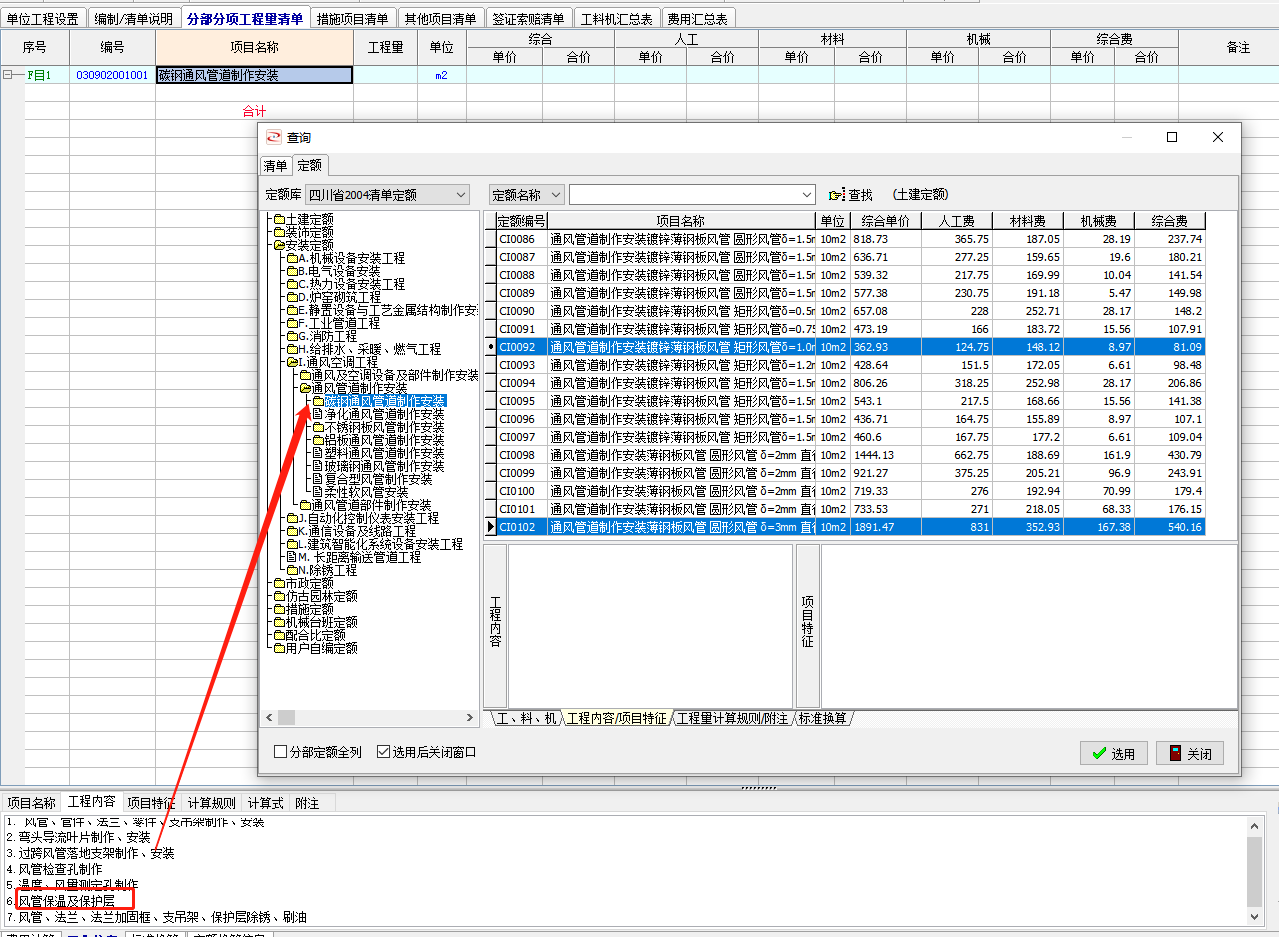Viewport: 1279px width, 937px height.
Task: Click the tree panel scrollbar left arrow
Action: pyautogui.click(x=268, y=717)
